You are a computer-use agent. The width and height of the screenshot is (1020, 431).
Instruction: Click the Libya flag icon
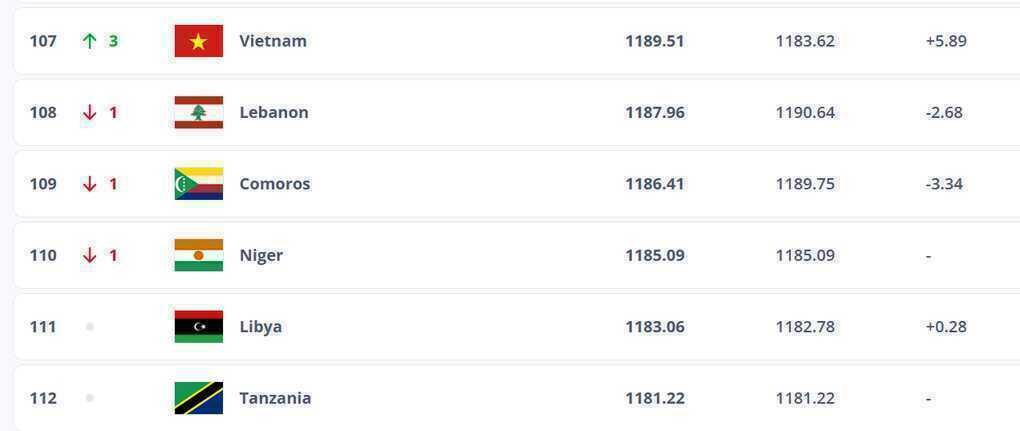click(198, 327)
